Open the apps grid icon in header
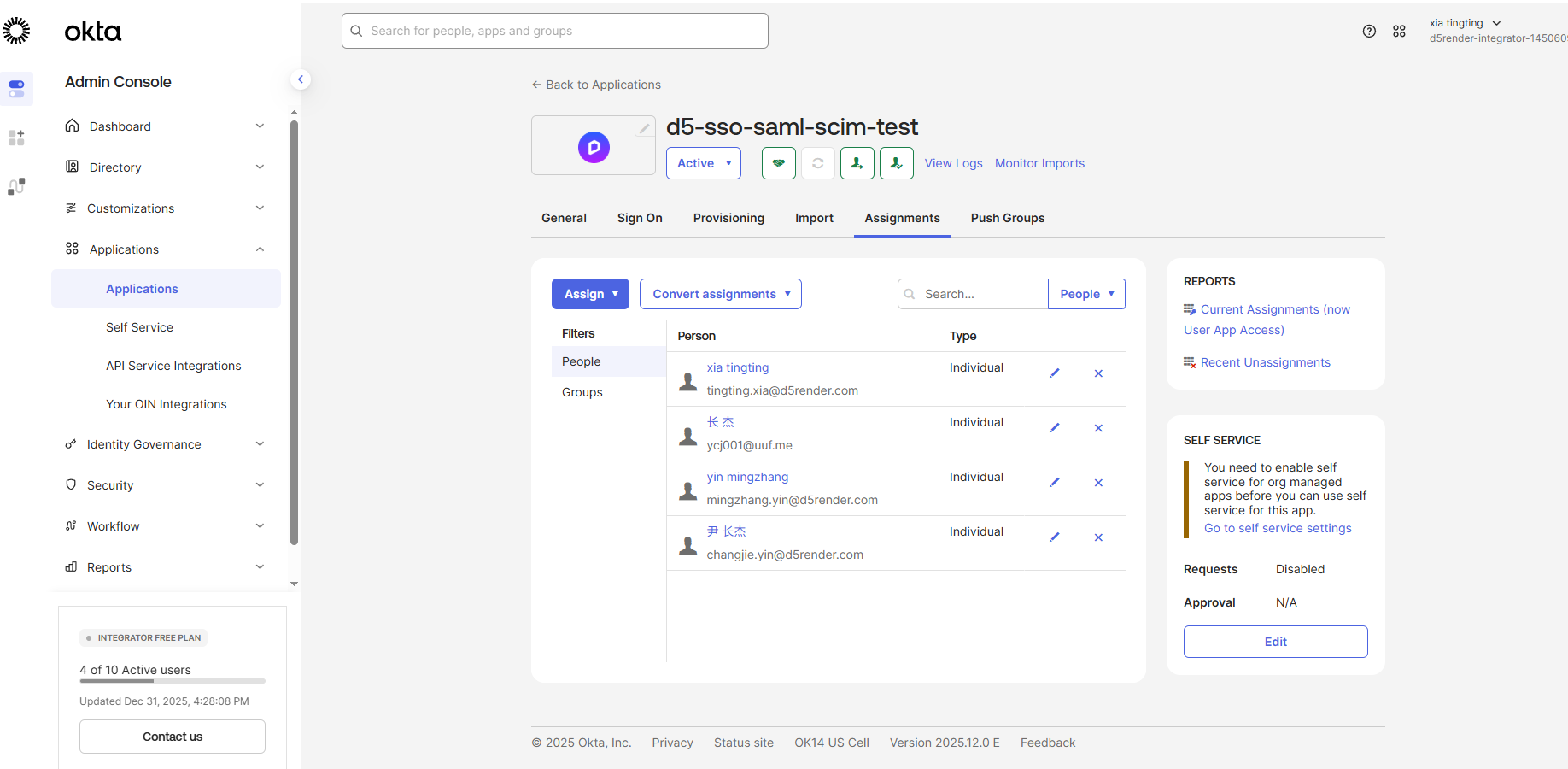1568x769 pixels. tap(1399, 32)
